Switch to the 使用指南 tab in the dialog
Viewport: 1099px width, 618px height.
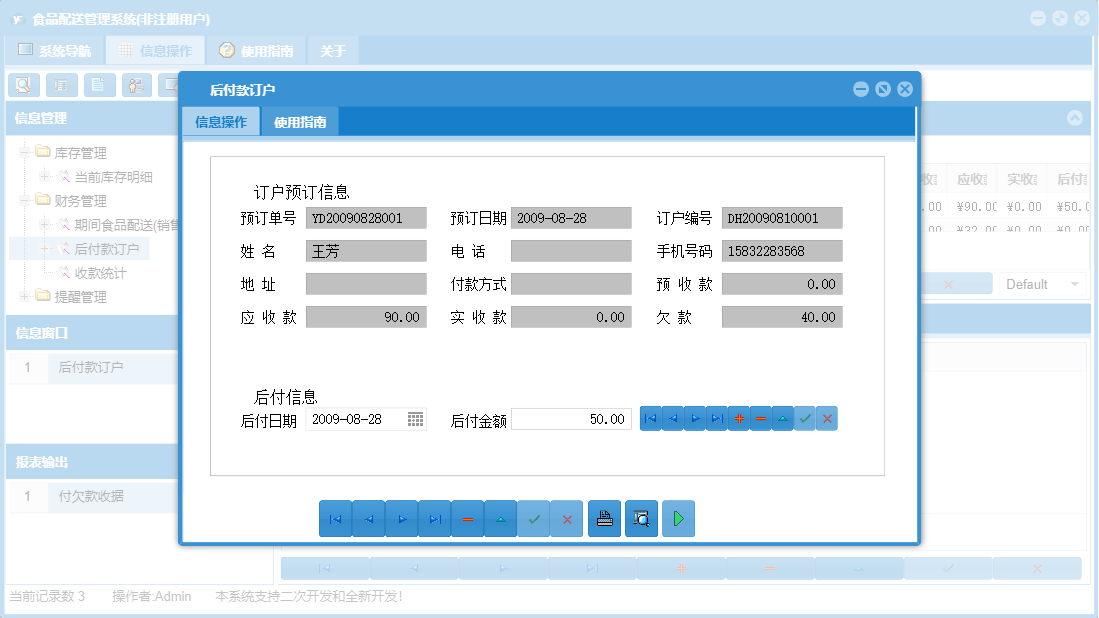point(299,120)
